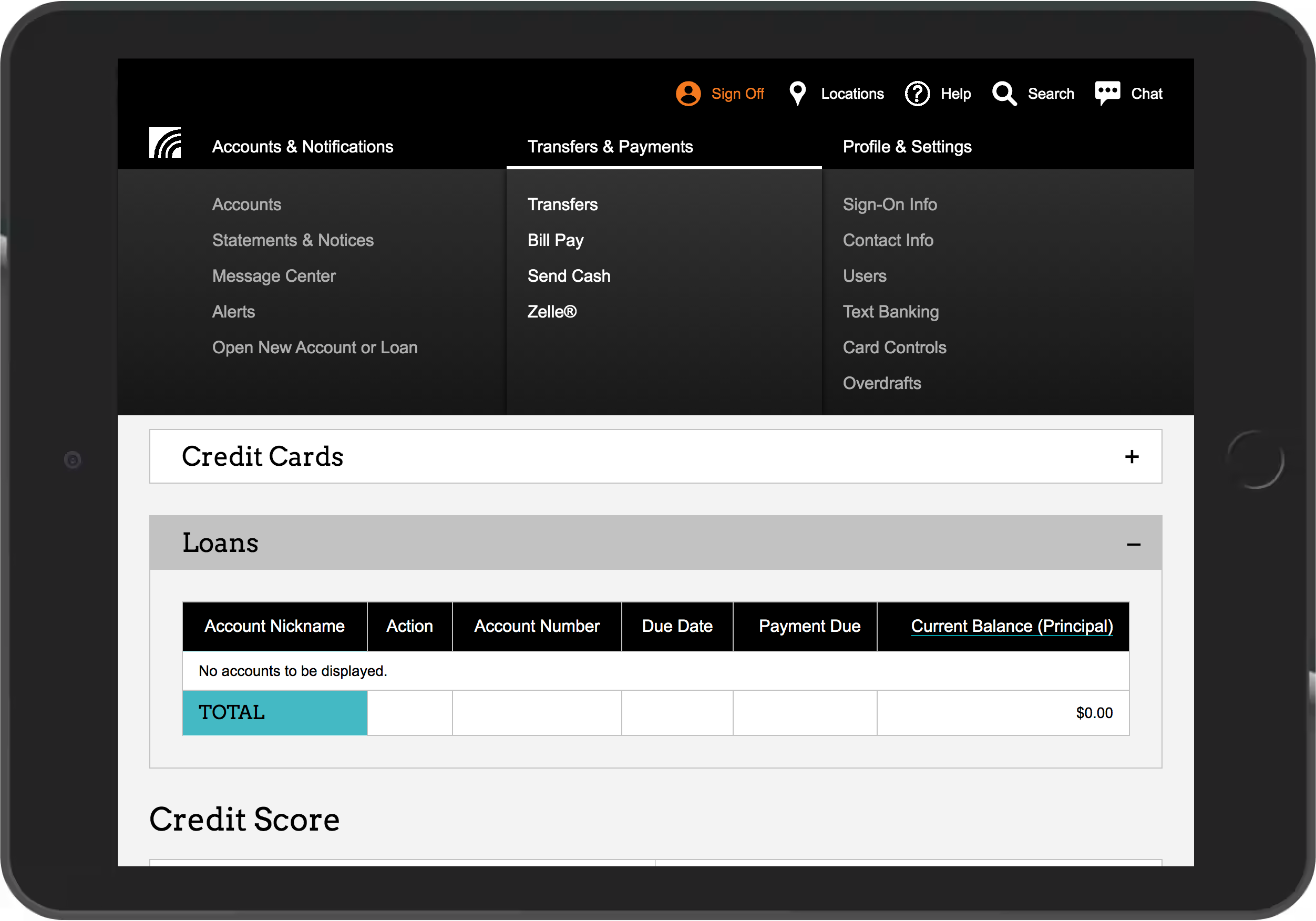Expand the Credit Cards section plus
The image size is (1316, 921).
pos(1132,457)
